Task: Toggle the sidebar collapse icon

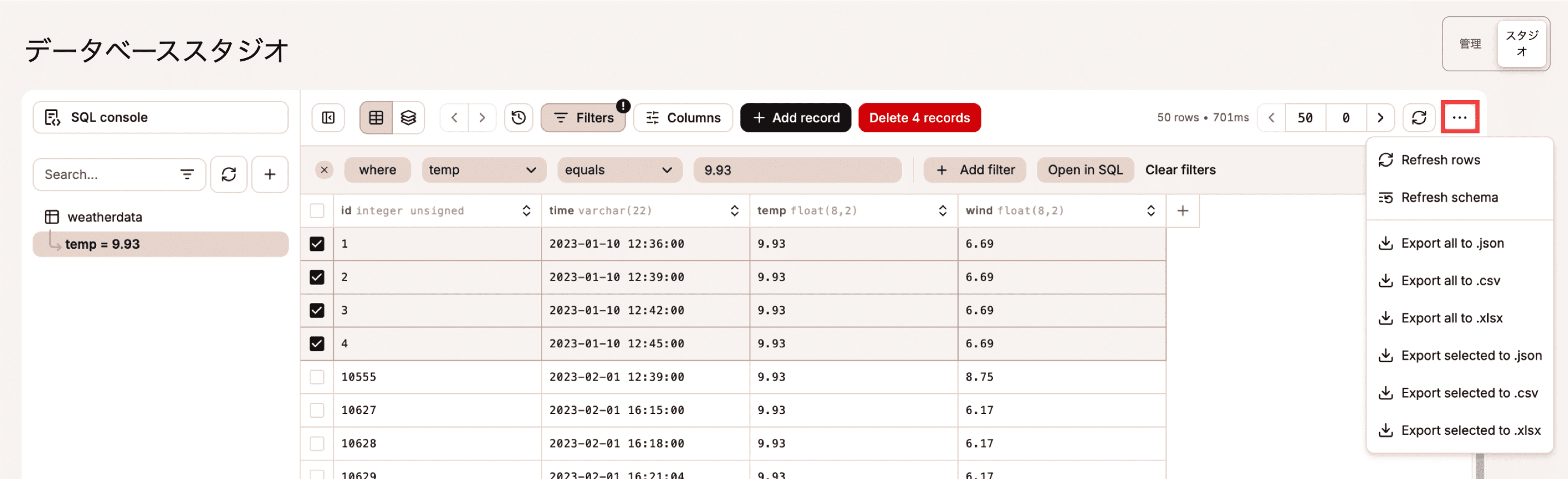Action: coord(328,118)
